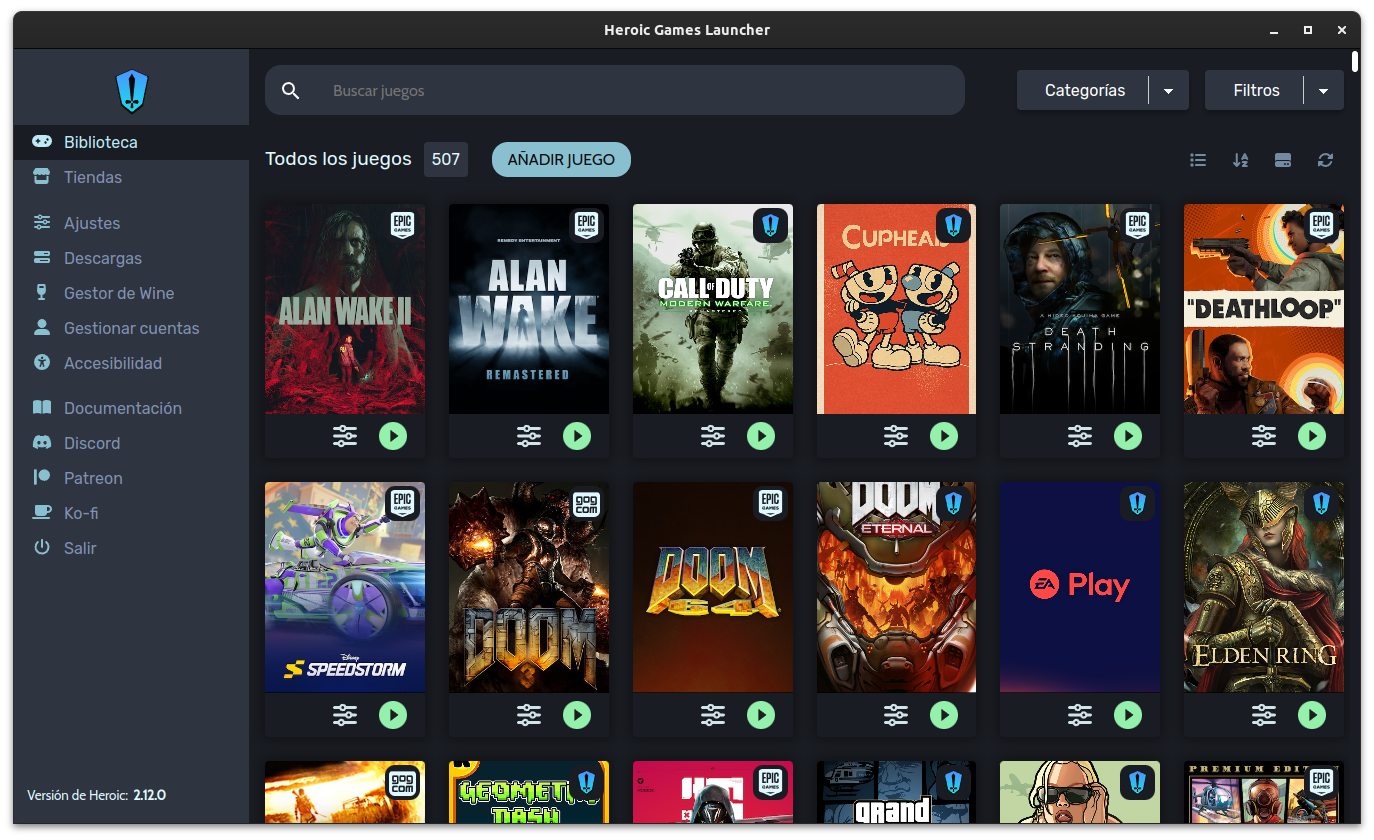The image size is (1374, 840).
Task: Click the vertical scrollbar on the right
Action: click(x=1355, y=62)
